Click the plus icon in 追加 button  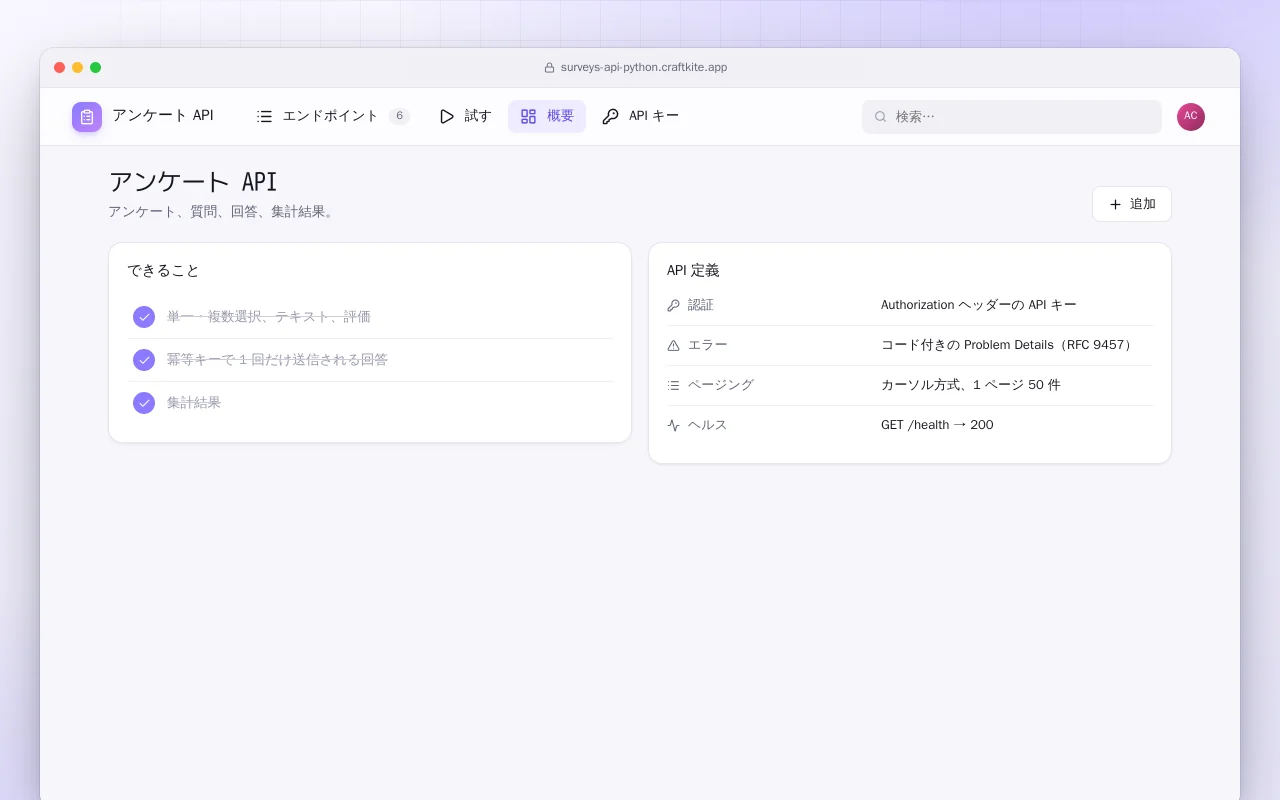pyautogui.click(x=1115, y=204)
